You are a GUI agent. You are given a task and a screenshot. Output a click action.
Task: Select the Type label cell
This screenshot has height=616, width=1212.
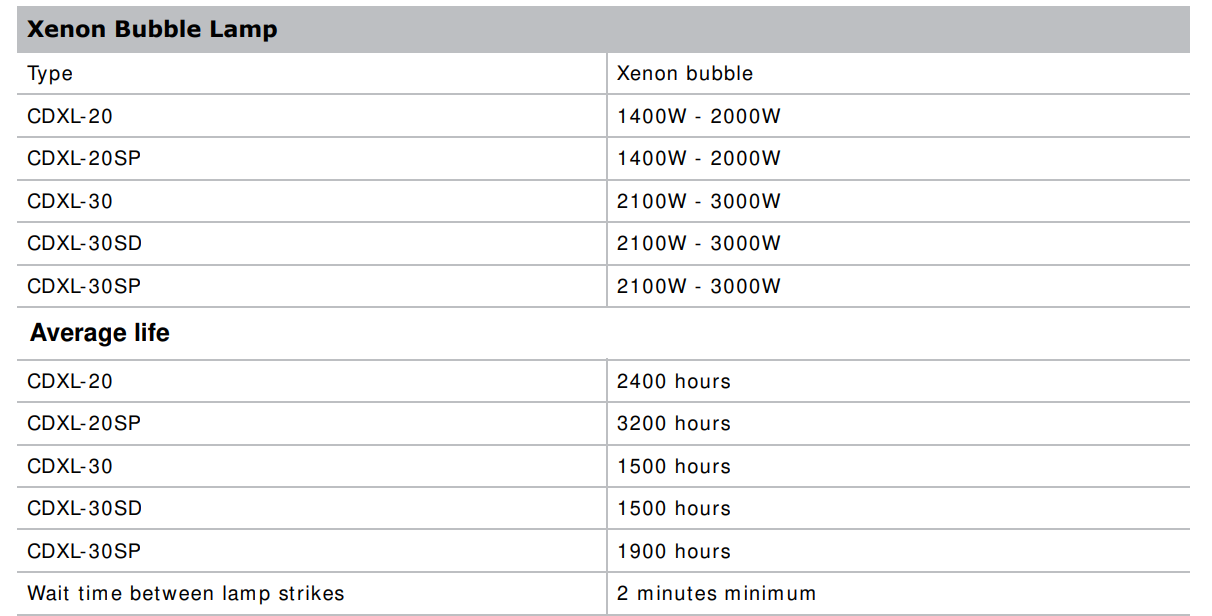[50, 74]
